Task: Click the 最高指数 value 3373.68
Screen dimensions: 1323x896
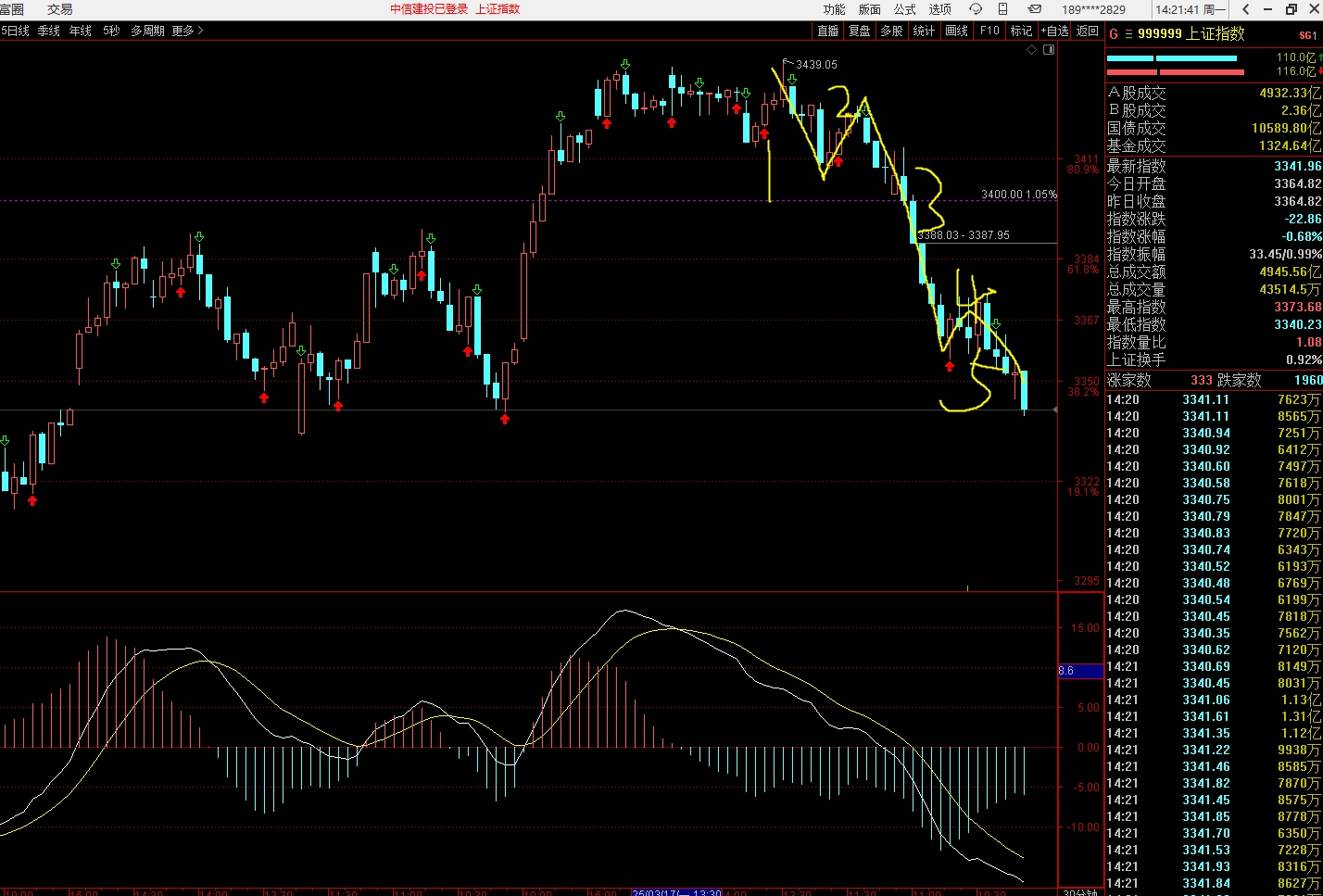Action: pos(1297,308)
